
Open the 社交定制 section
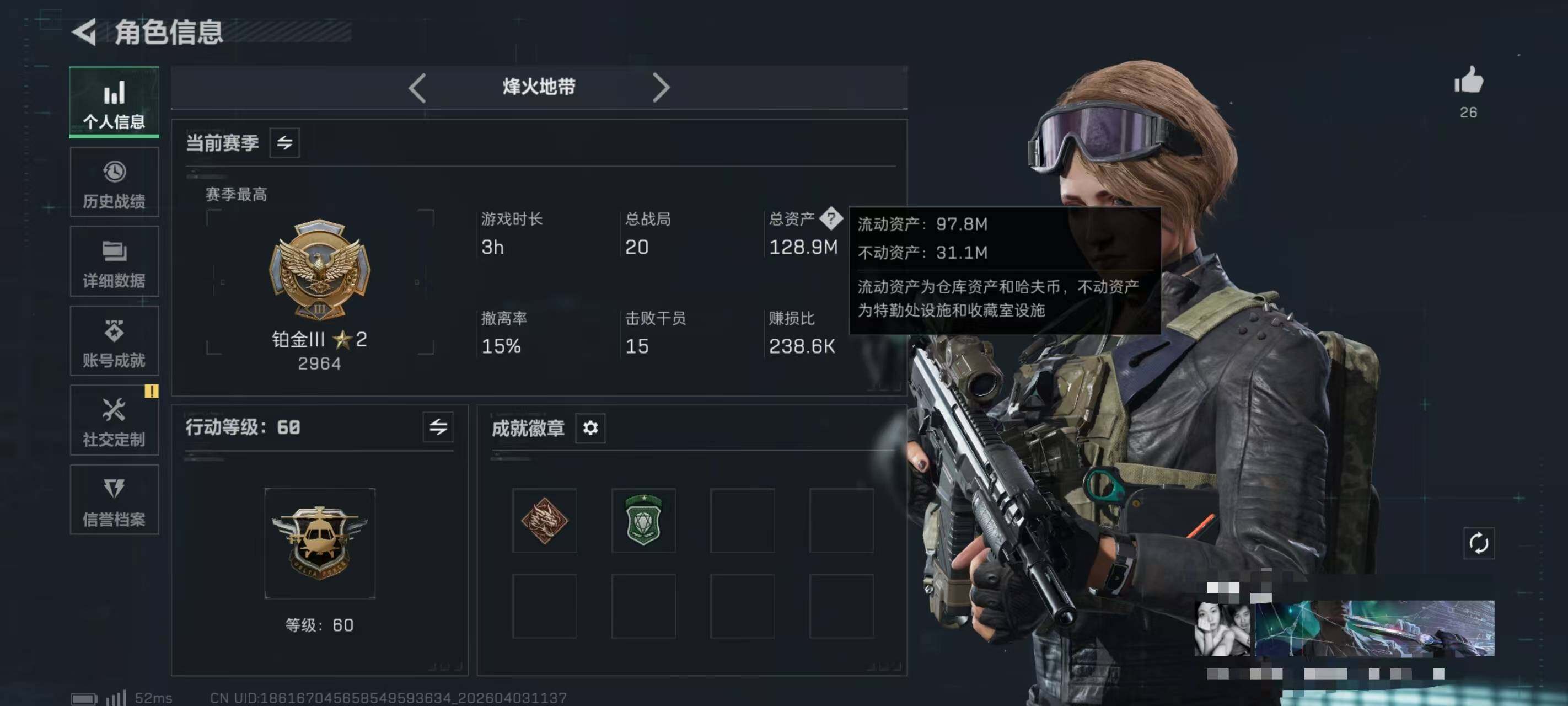point(115,421)
